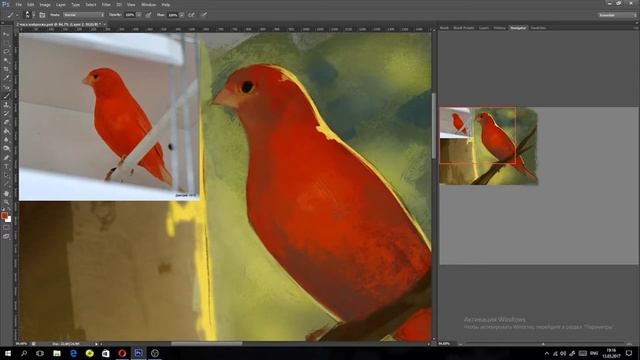The width and height of the screenshot is (640, 360).
Task: Click the Flow percentage field
Action: [173, 15]
